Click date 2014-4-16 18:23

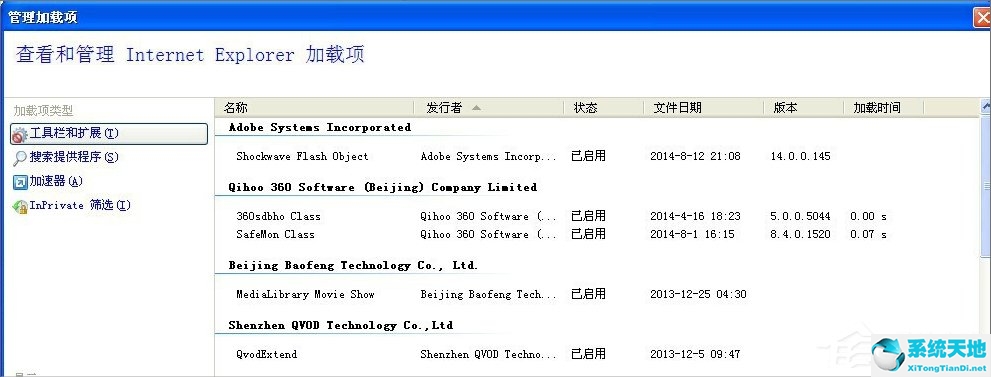click(695, 216)
